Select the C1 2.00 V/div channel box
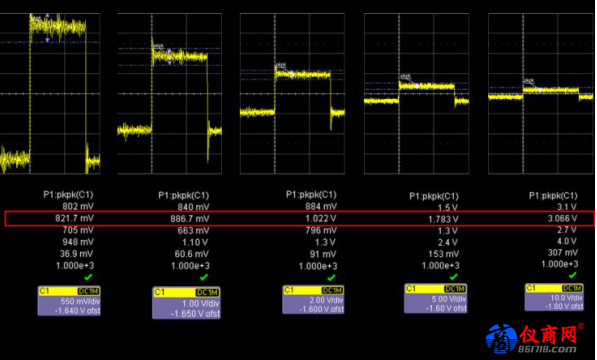Viewport: 597px width, 360px height. [313, 300]
